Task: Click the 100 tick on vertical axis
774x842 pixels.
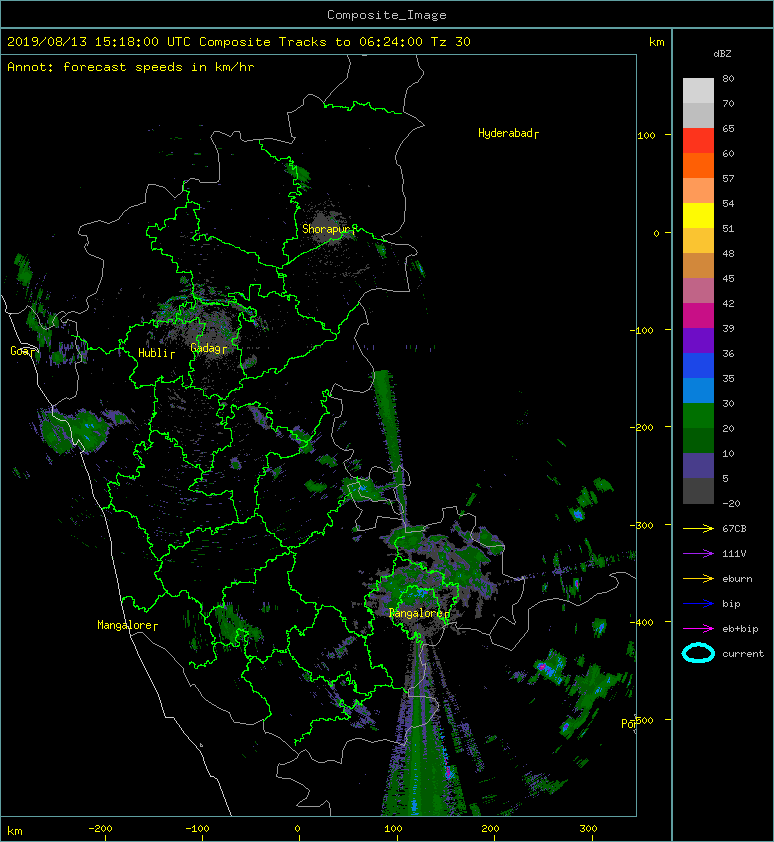Action: [647, 135]
